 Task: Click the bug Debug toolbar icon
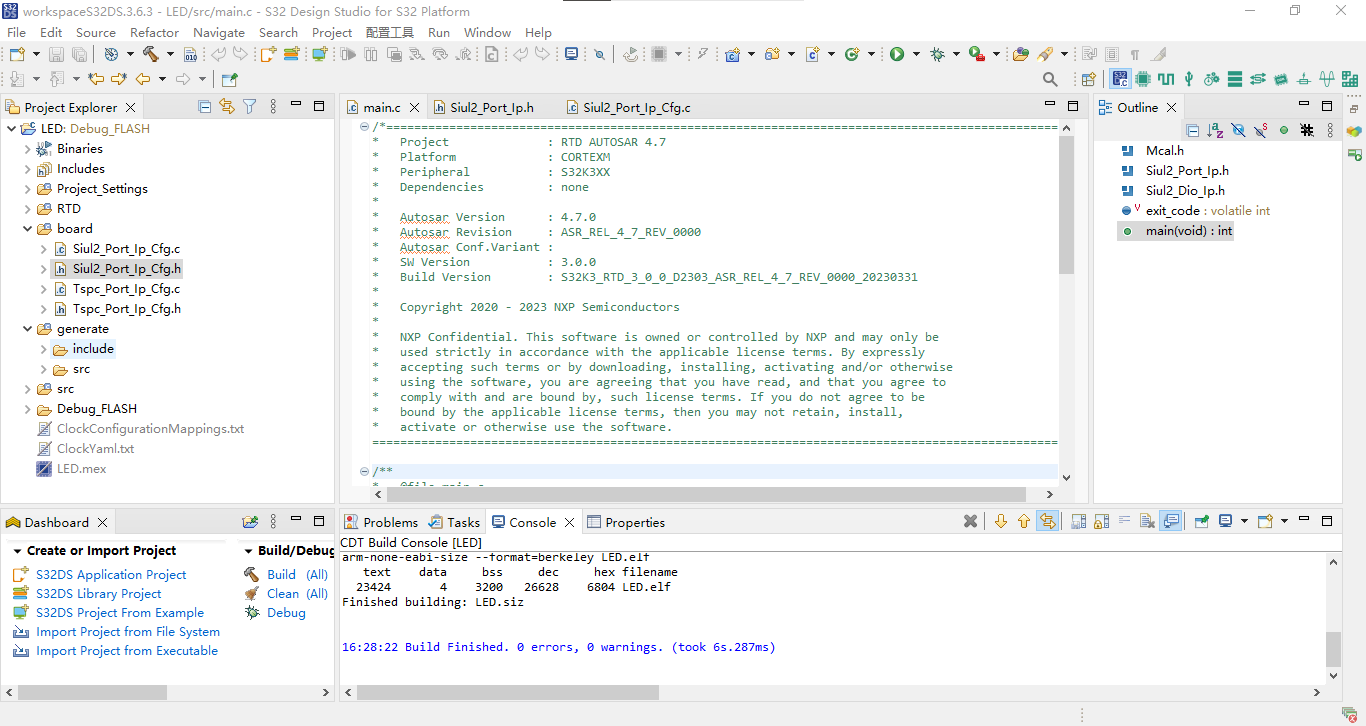pyautogui.click(x=937, y=54)
